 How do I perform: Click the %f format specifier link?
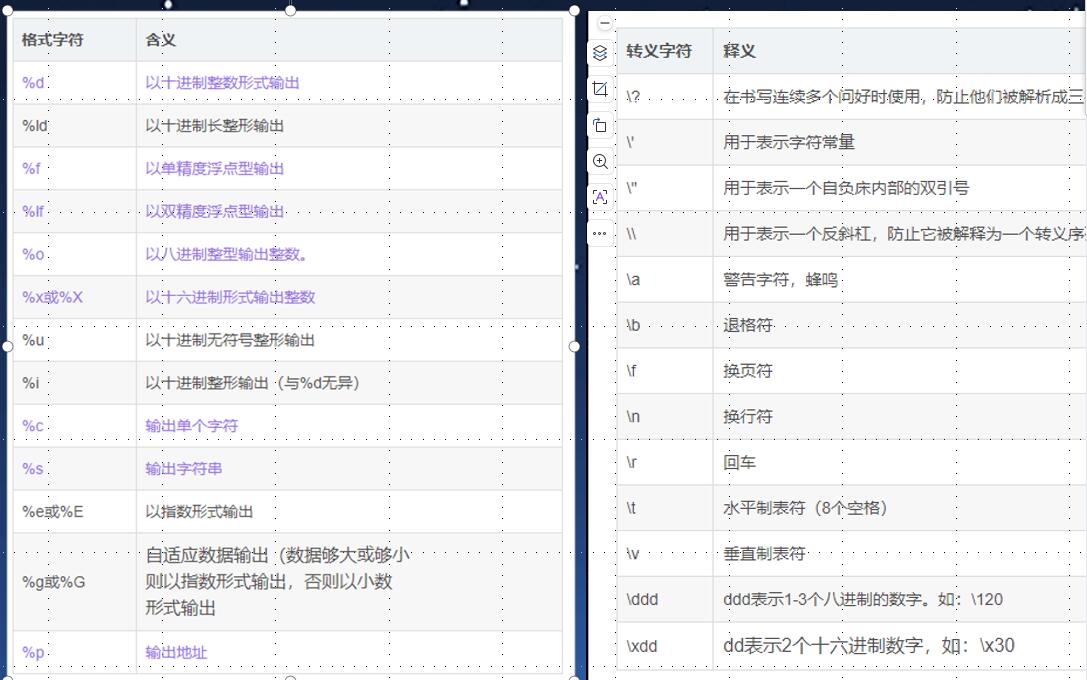click(x=29, y=168)
